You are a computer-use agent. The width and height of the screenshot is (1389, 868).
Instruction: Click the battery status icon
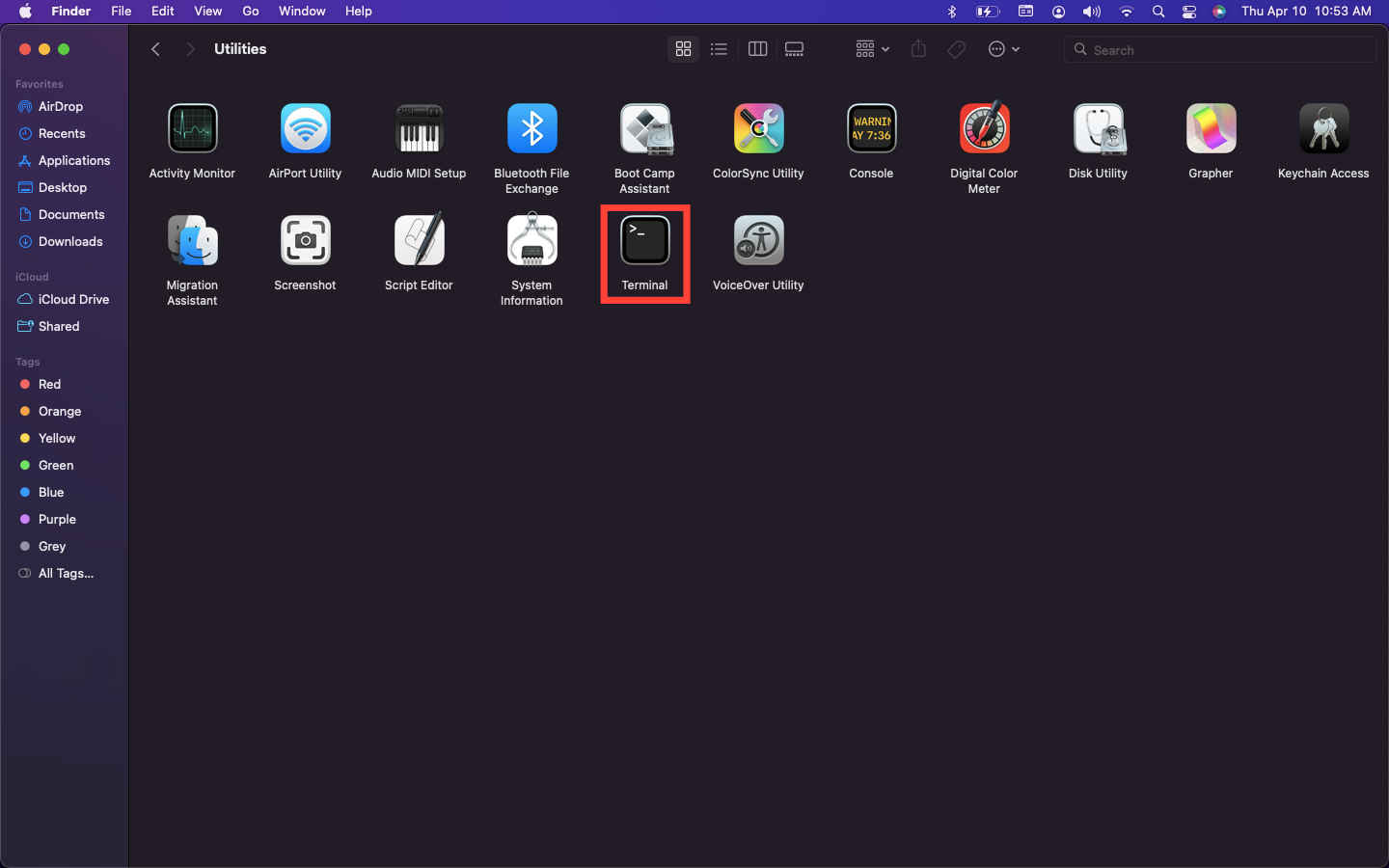coord(988,12)
